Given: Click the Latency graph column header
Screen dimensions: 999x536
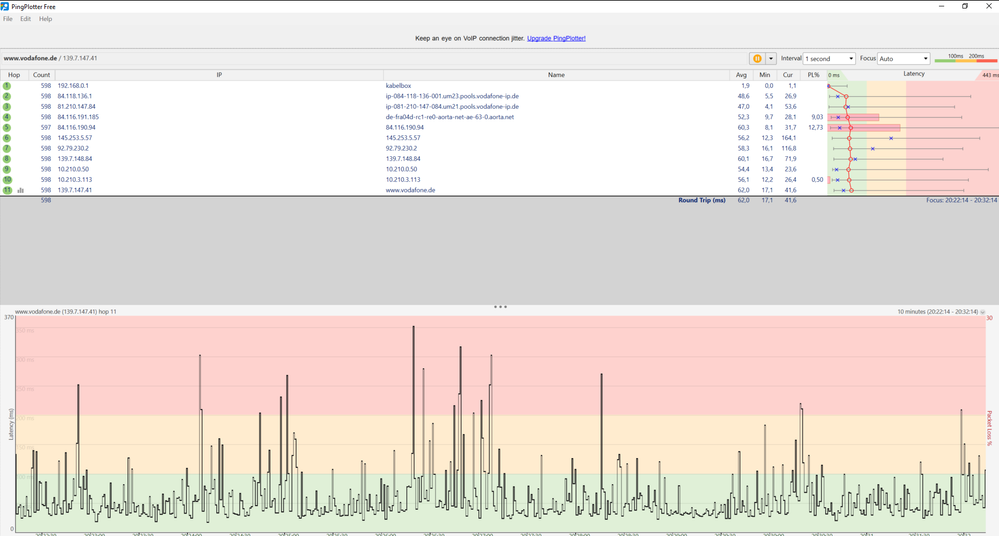Looking at the screenshot, I should pos(914,74).
